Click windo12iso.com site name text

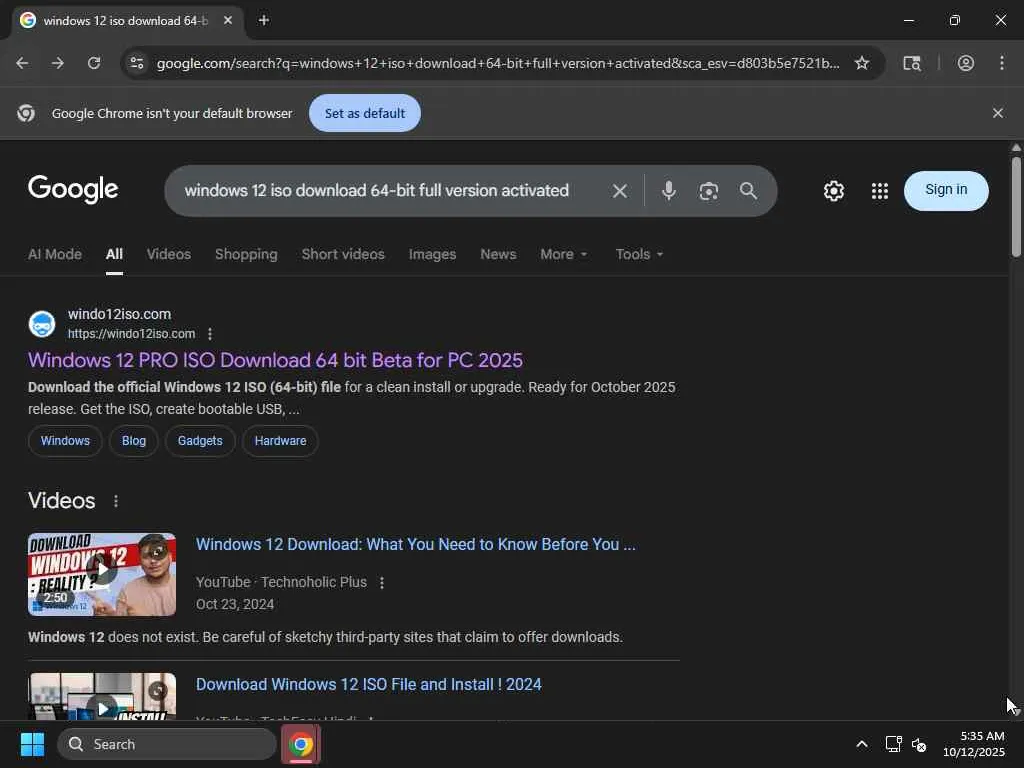(x=120, y=314)
